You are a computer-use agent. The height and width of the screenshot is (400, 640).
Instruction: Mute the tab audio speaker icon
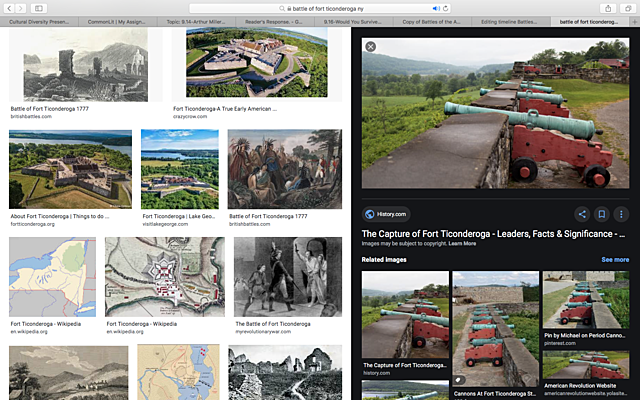[x=436, y=8]
